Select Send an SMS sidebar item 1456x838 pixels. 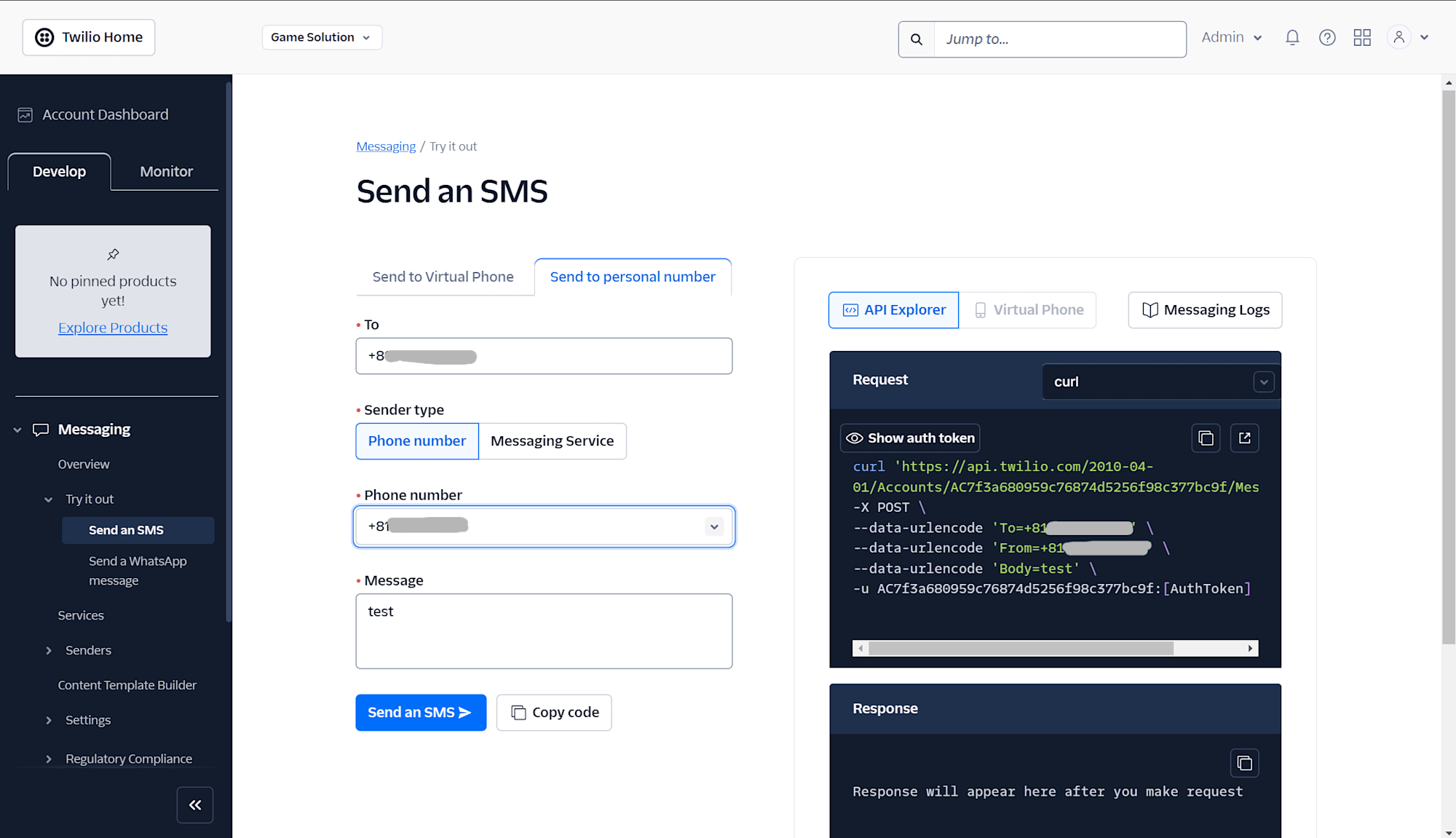[138, 531]
